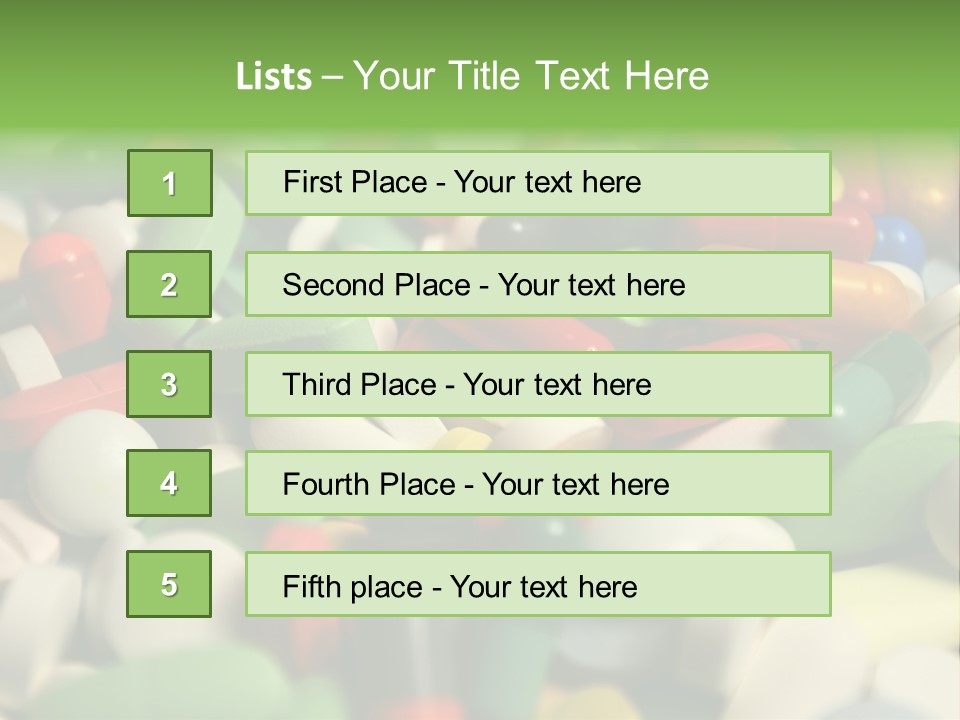Click the Second Place text bar
960x720 pixels.
point(538,284)
